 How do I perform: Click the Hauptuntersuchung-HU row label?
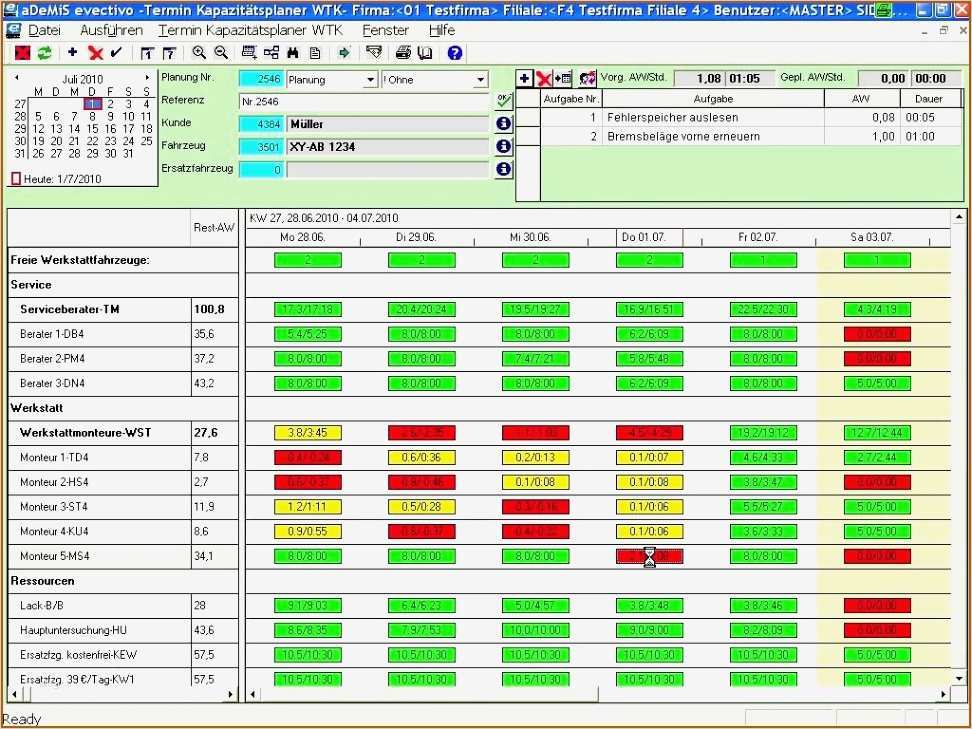[x=73, y=630]
